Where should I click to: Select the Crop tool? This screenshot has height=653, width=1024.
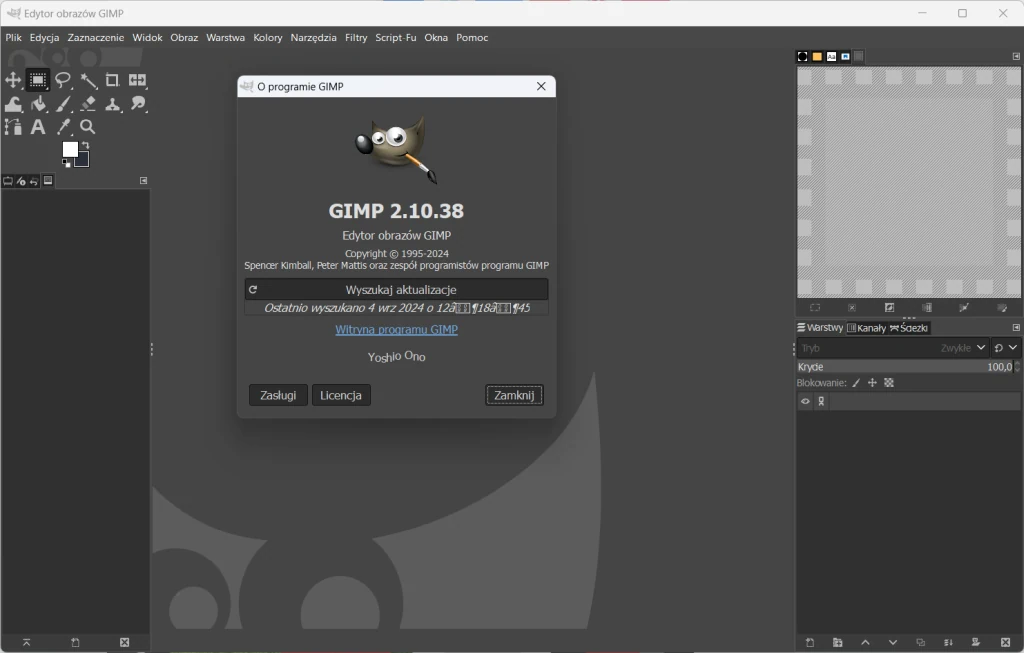(x=112, y=80)
